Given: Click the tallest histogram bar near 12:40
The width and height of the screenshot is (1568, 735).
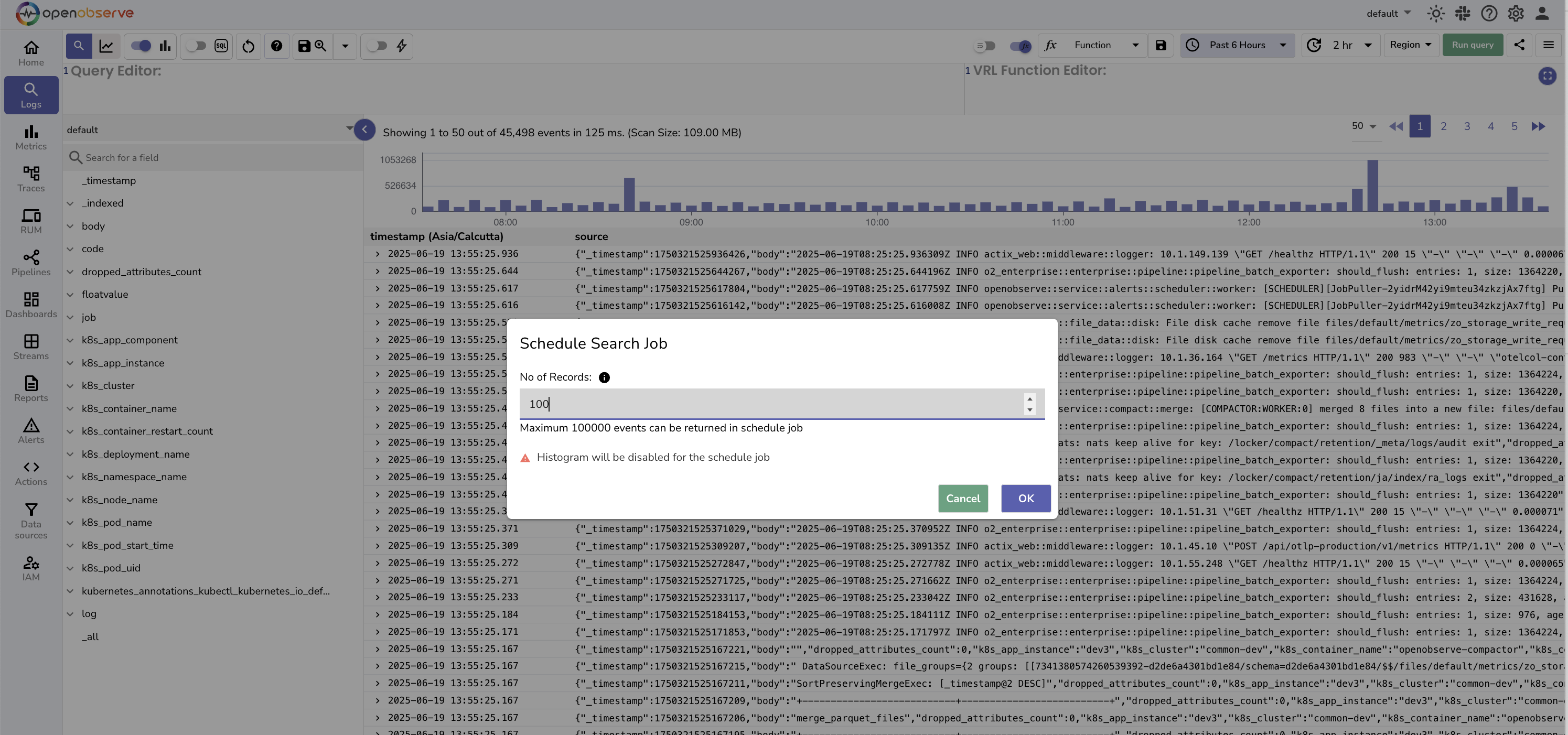Looking at the screenshot, I should pyautogui.click(x=1372, y=186).
